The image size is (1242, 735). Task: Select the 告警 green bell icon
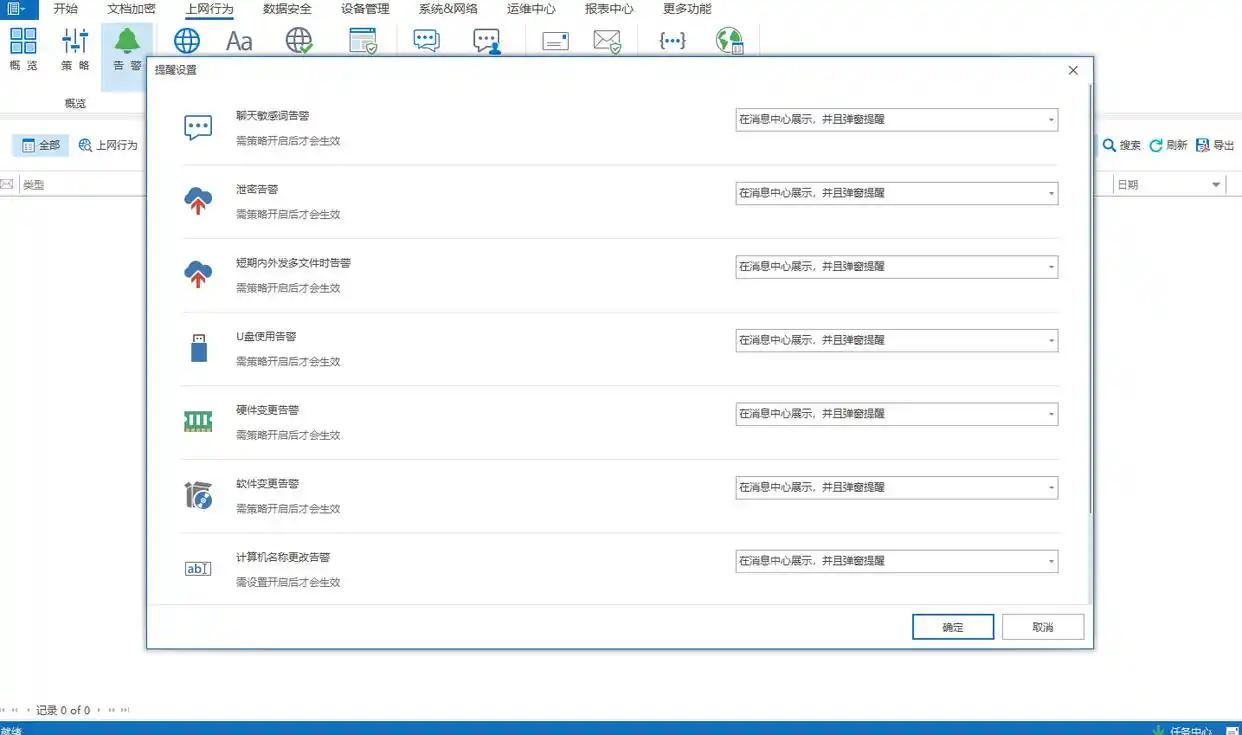127,42
